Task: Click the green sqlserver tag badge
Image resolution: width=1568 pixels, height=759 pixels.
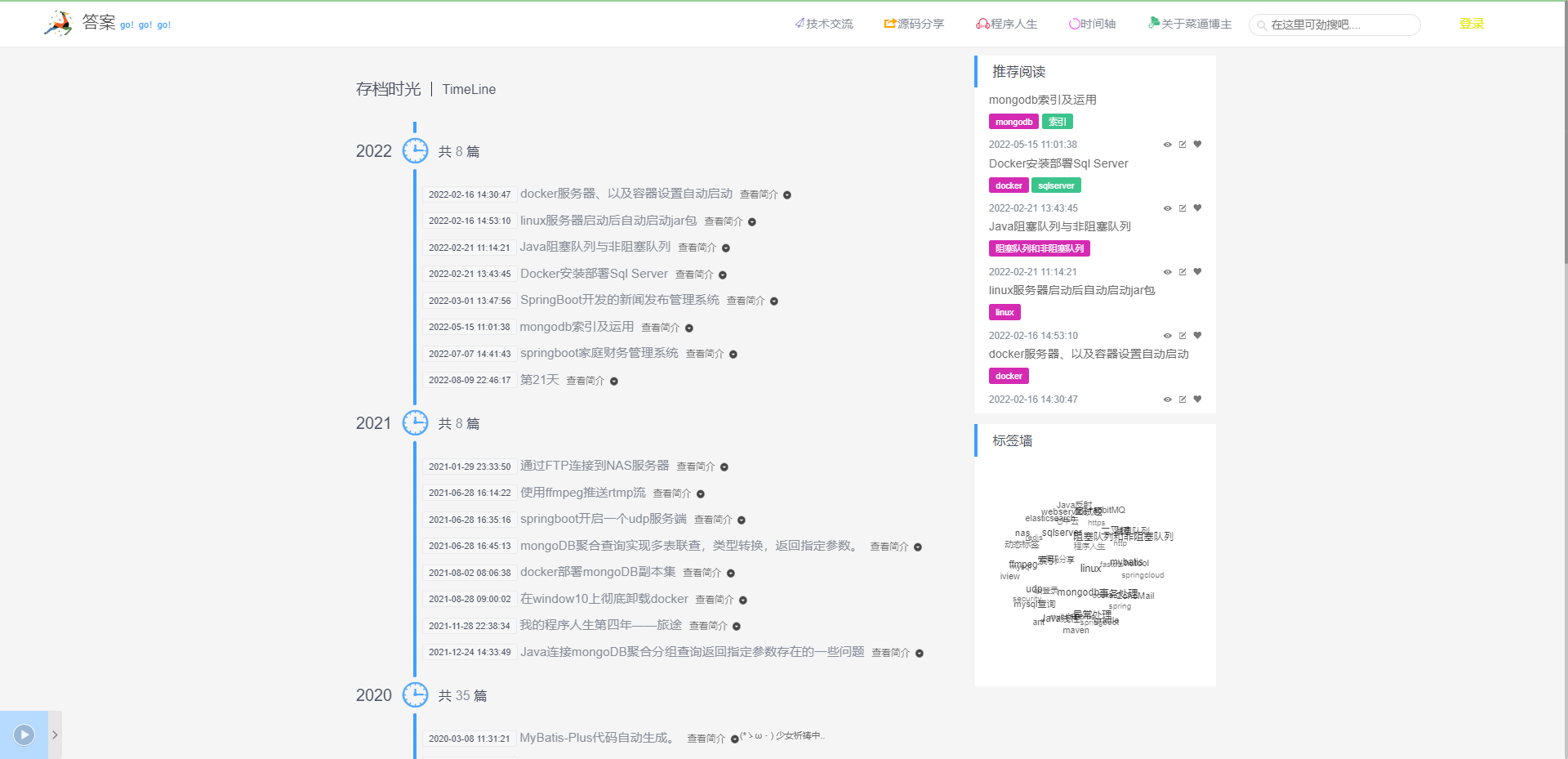Action: pos(1056,185)
